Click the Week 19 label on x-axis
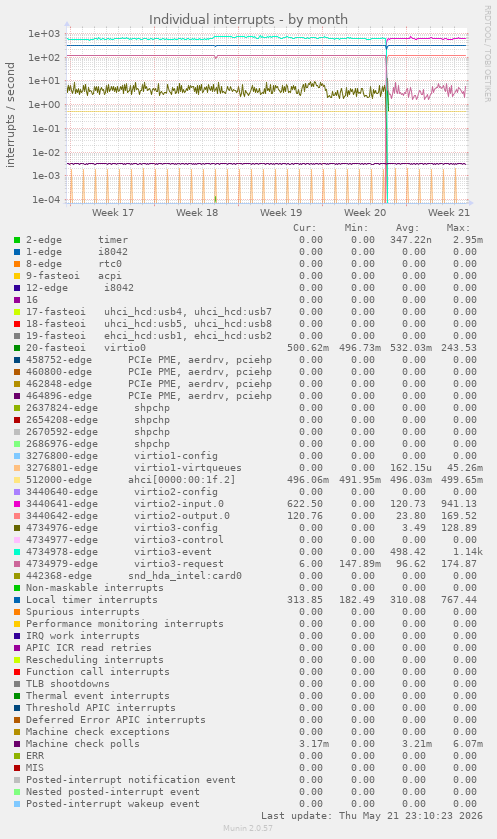 (x=281, y=212)
